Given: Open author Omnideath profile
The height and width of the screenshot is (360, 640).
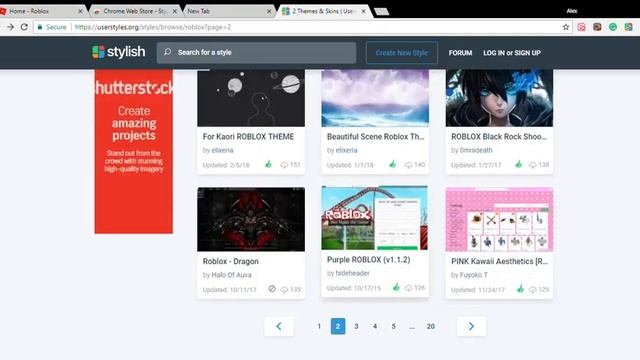Looking at the screenshot, I should tap(476, 150).
